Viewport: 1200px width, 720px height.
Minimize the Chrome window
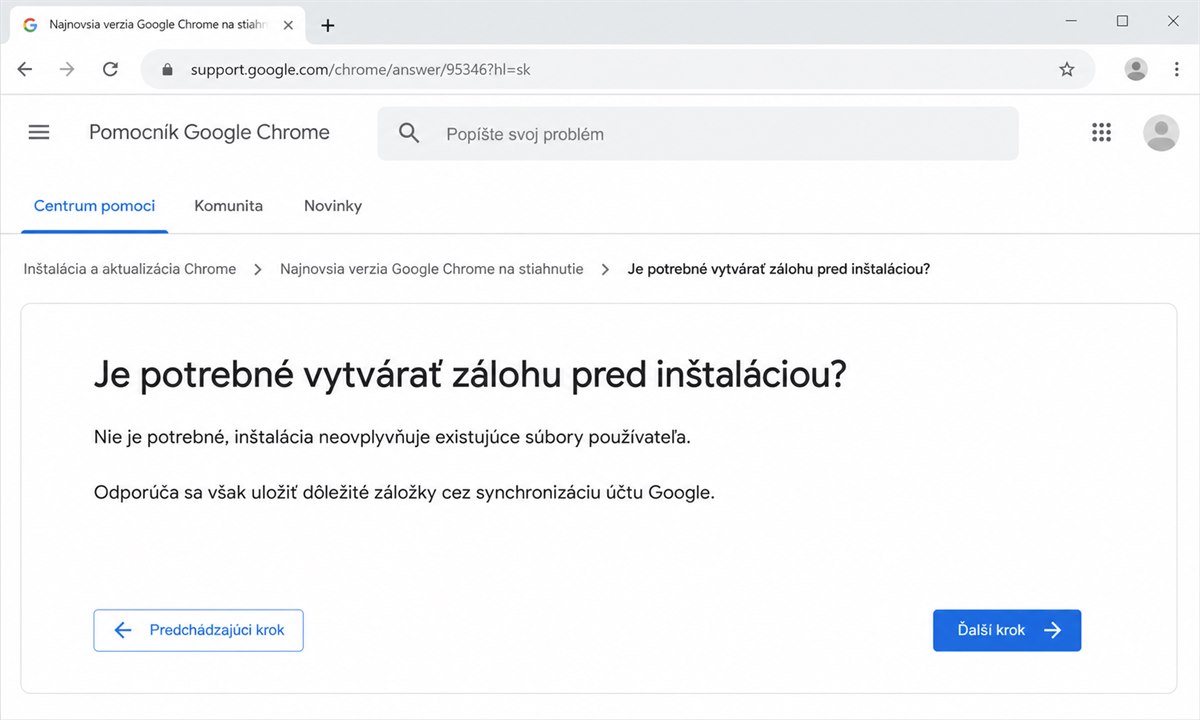coord(1071,21)
